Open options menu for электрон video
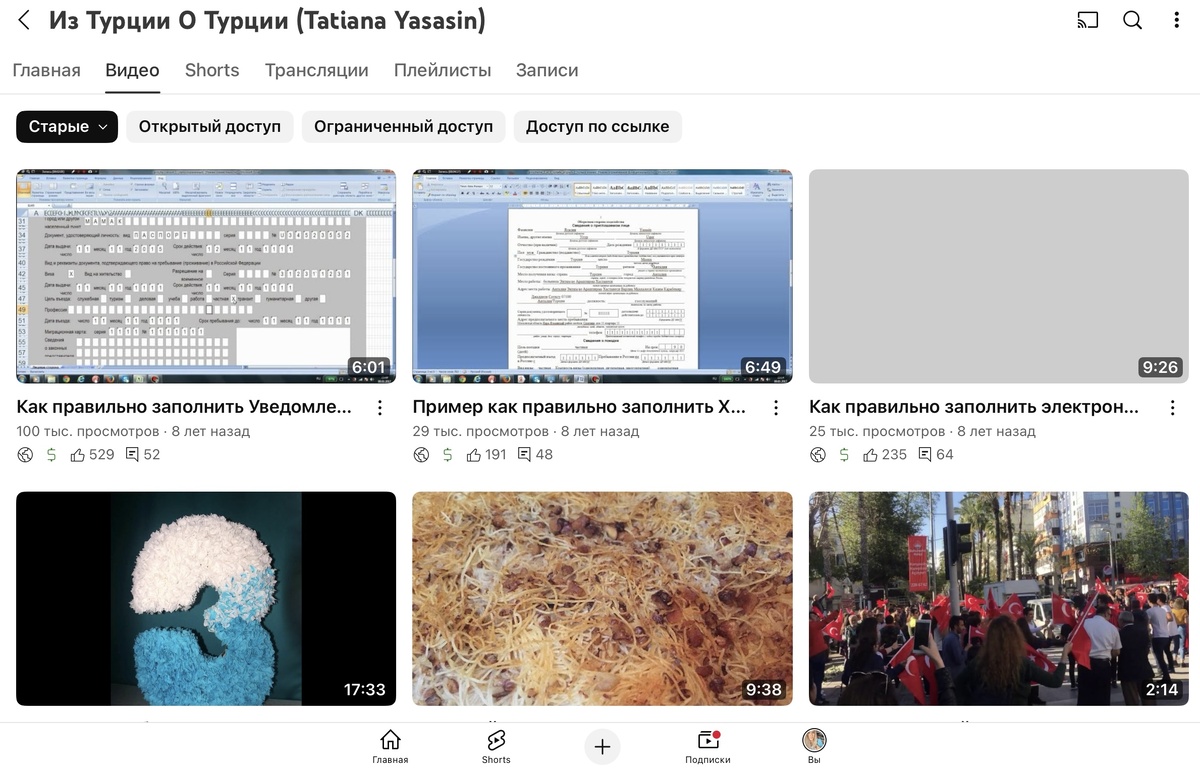The width and height of the screenshot is (1200, 770). coord(1172,408)
